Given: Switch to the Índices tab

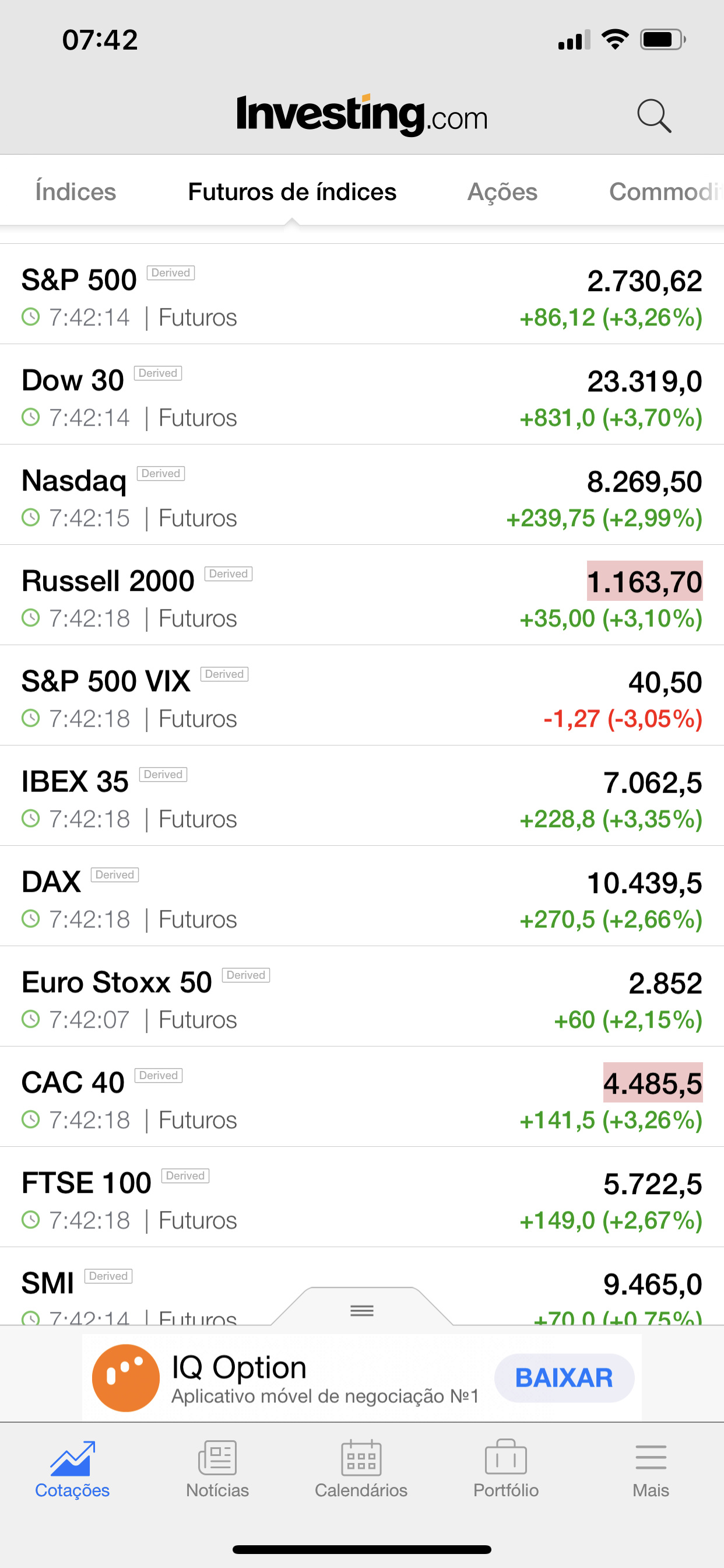Looking at the screenshot, I should pyautogui.click(x=75, y=192).
